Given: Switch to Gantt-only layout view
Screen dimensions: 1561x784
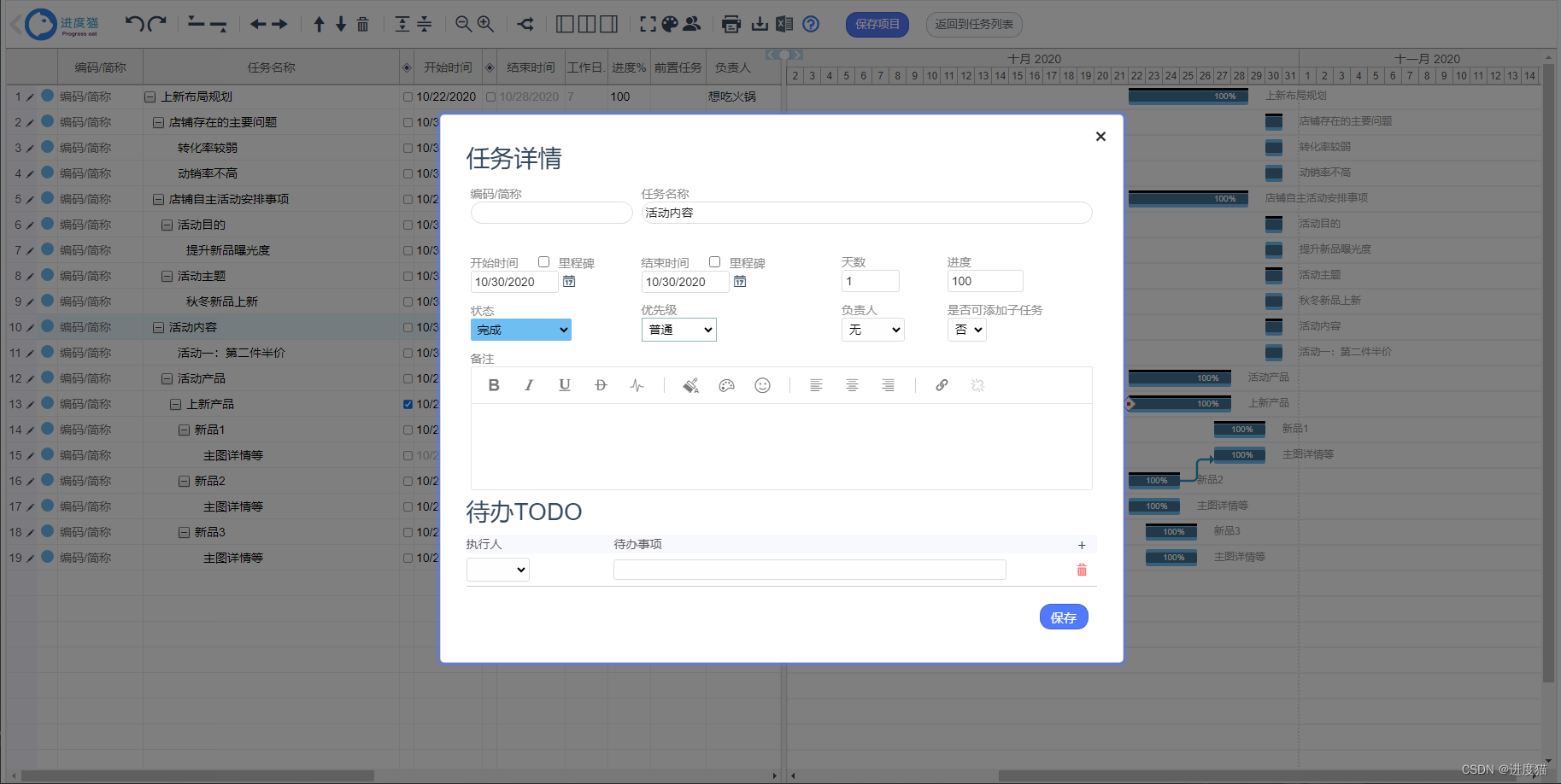Looking at the screenshot, I should 608,24.
